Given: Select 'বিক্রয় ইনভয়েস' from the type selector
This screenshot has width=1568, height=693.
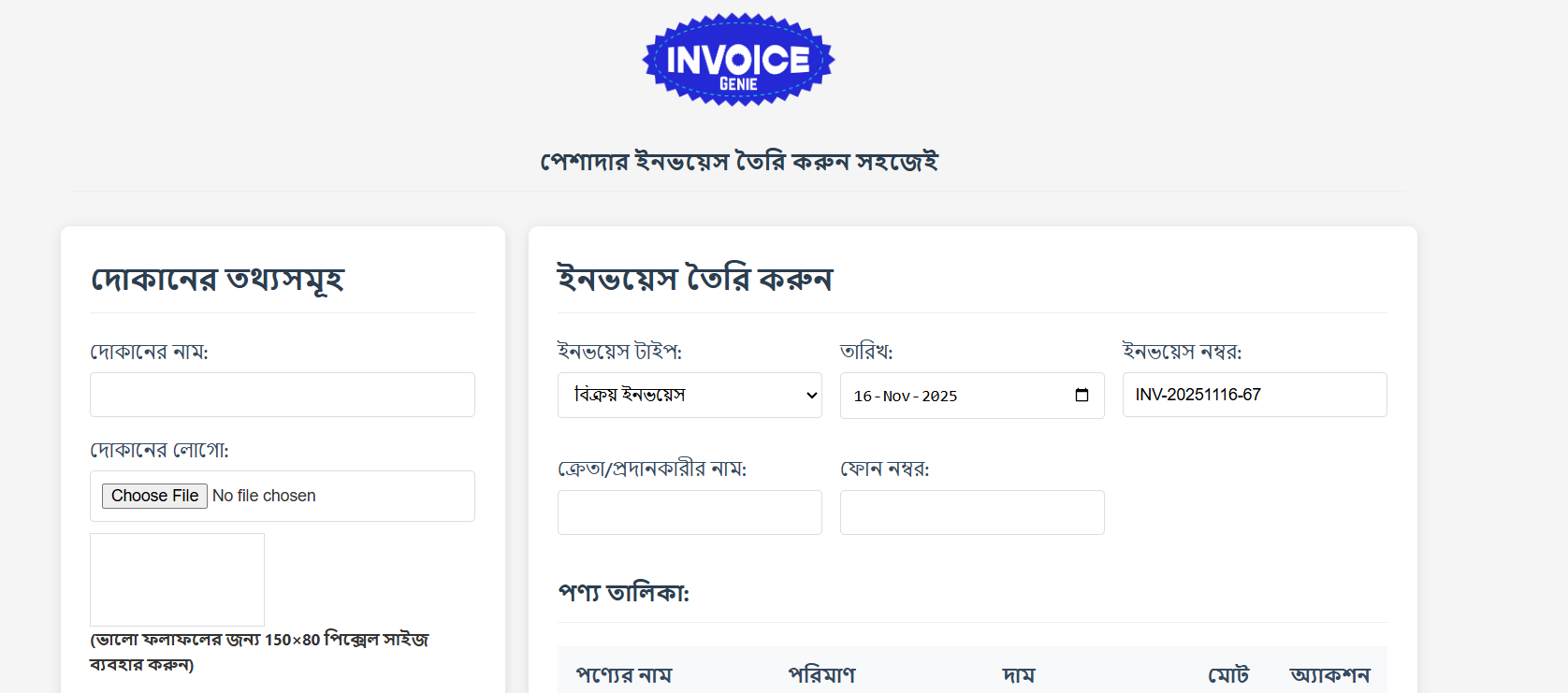Looking at the screenshot, I should pos(689,395).
